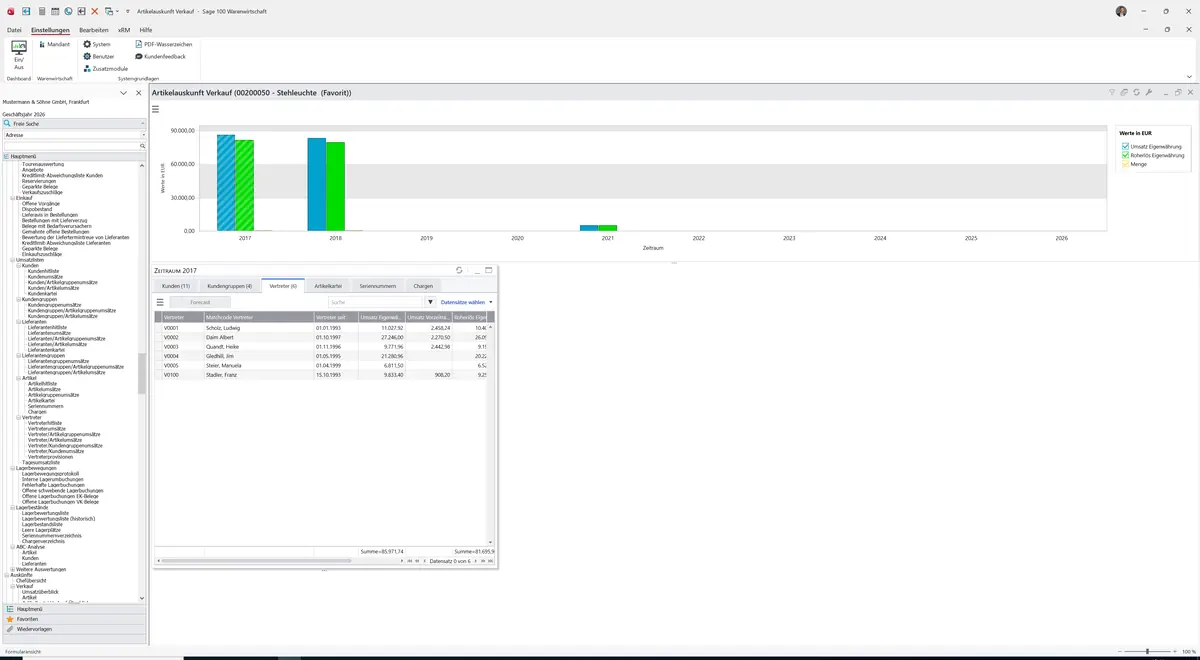The image size is (1200, 660).
Task: Click the Suche field in Zeitraum panel
Action: click(375, 301)
